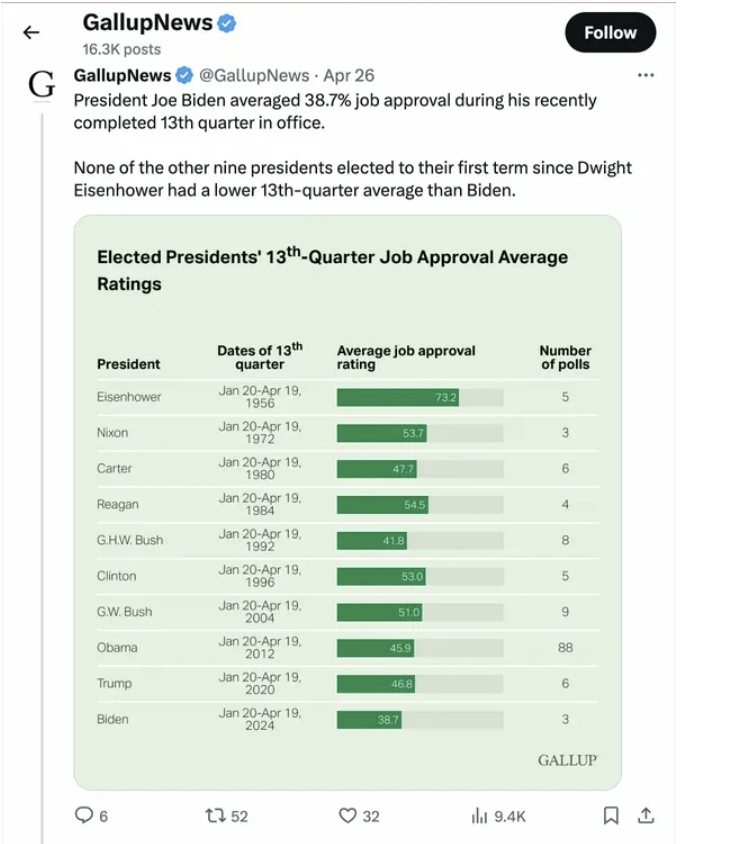Open the approval ratings chart image

tap(348, 502)
